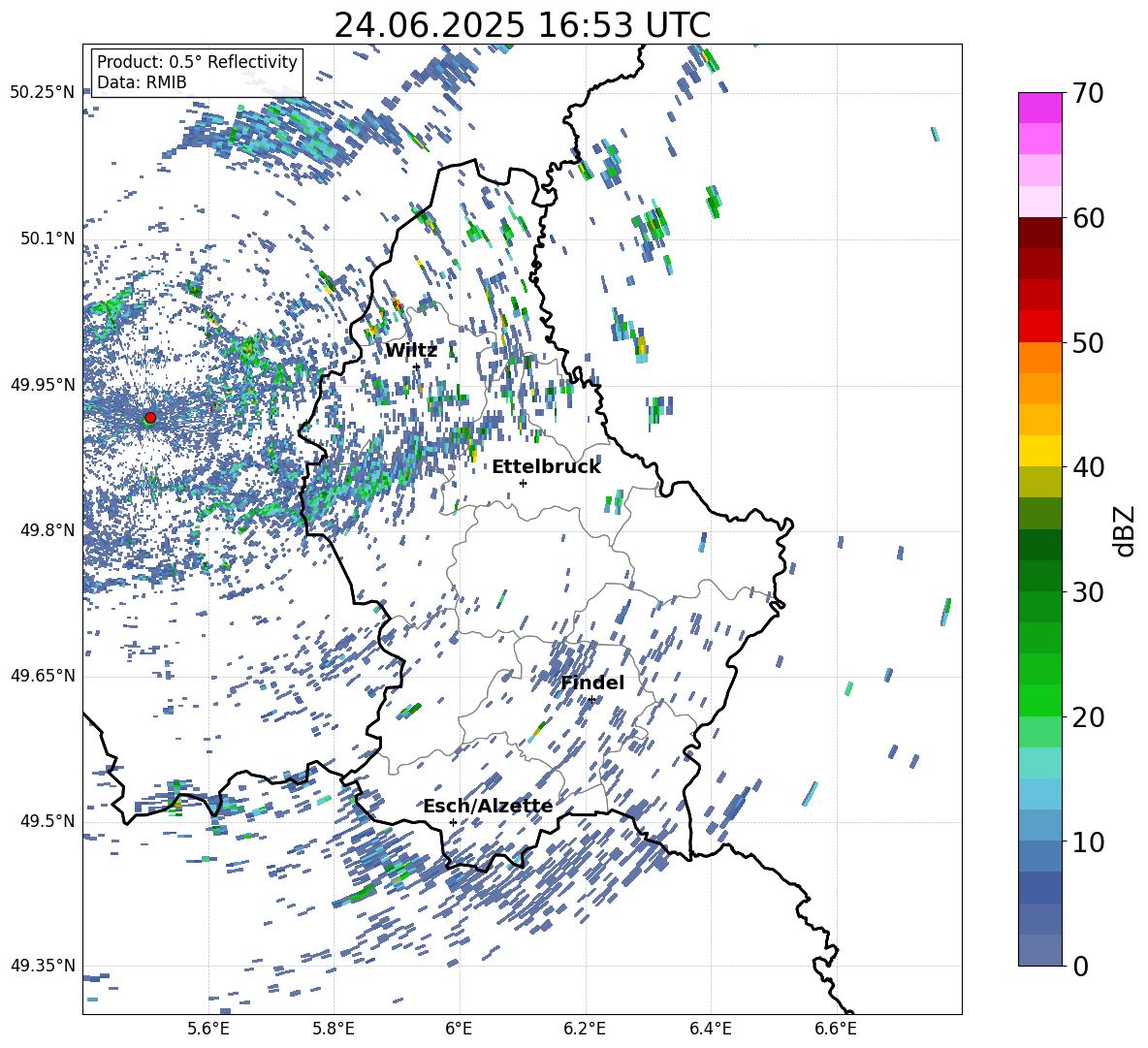Click the latitude label 49.5°N
This screenshot has height=1048, width=1148.
pos(47,821)
